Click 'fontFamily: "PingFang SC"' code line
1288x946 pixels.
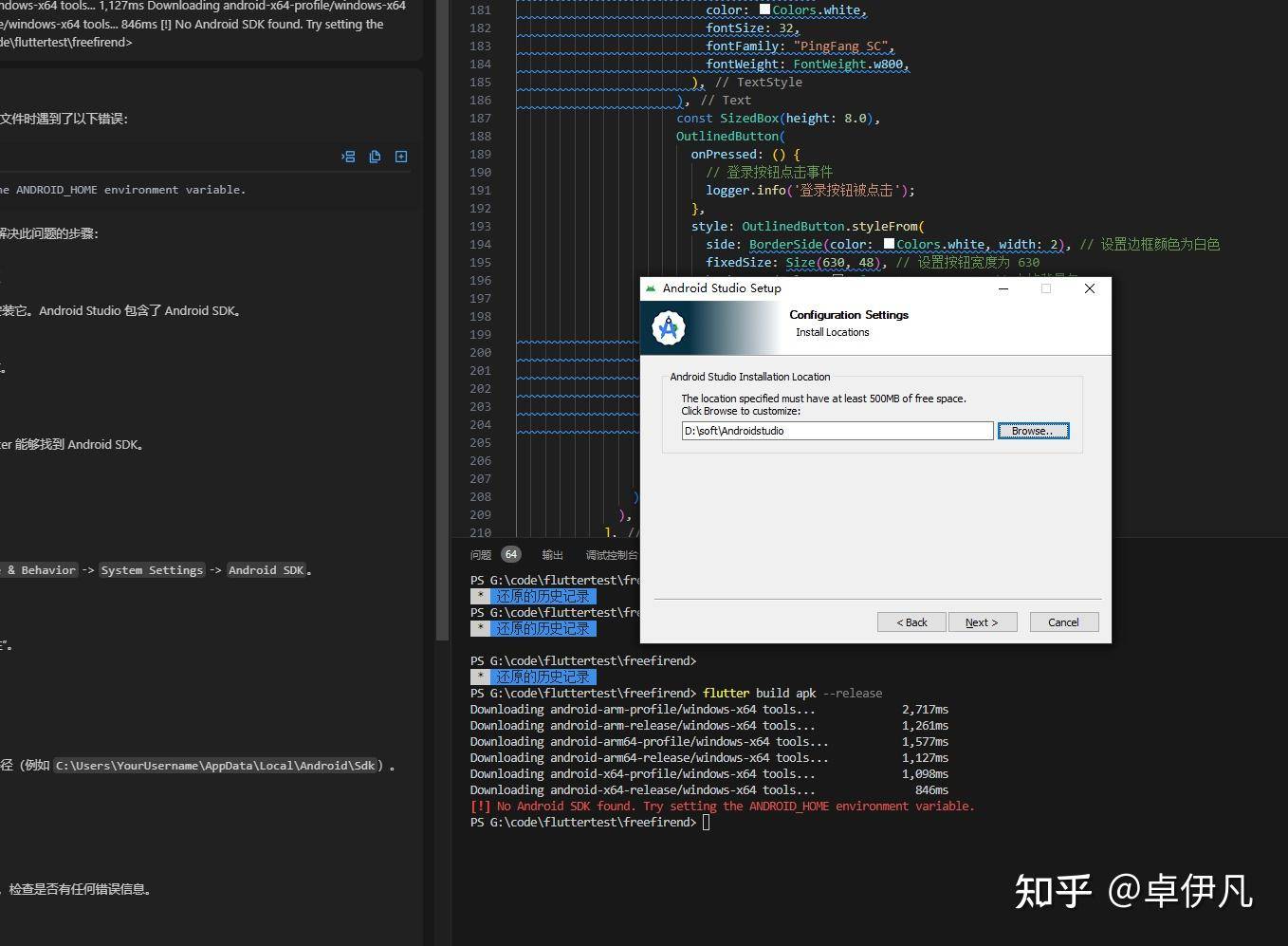[800, 46]
